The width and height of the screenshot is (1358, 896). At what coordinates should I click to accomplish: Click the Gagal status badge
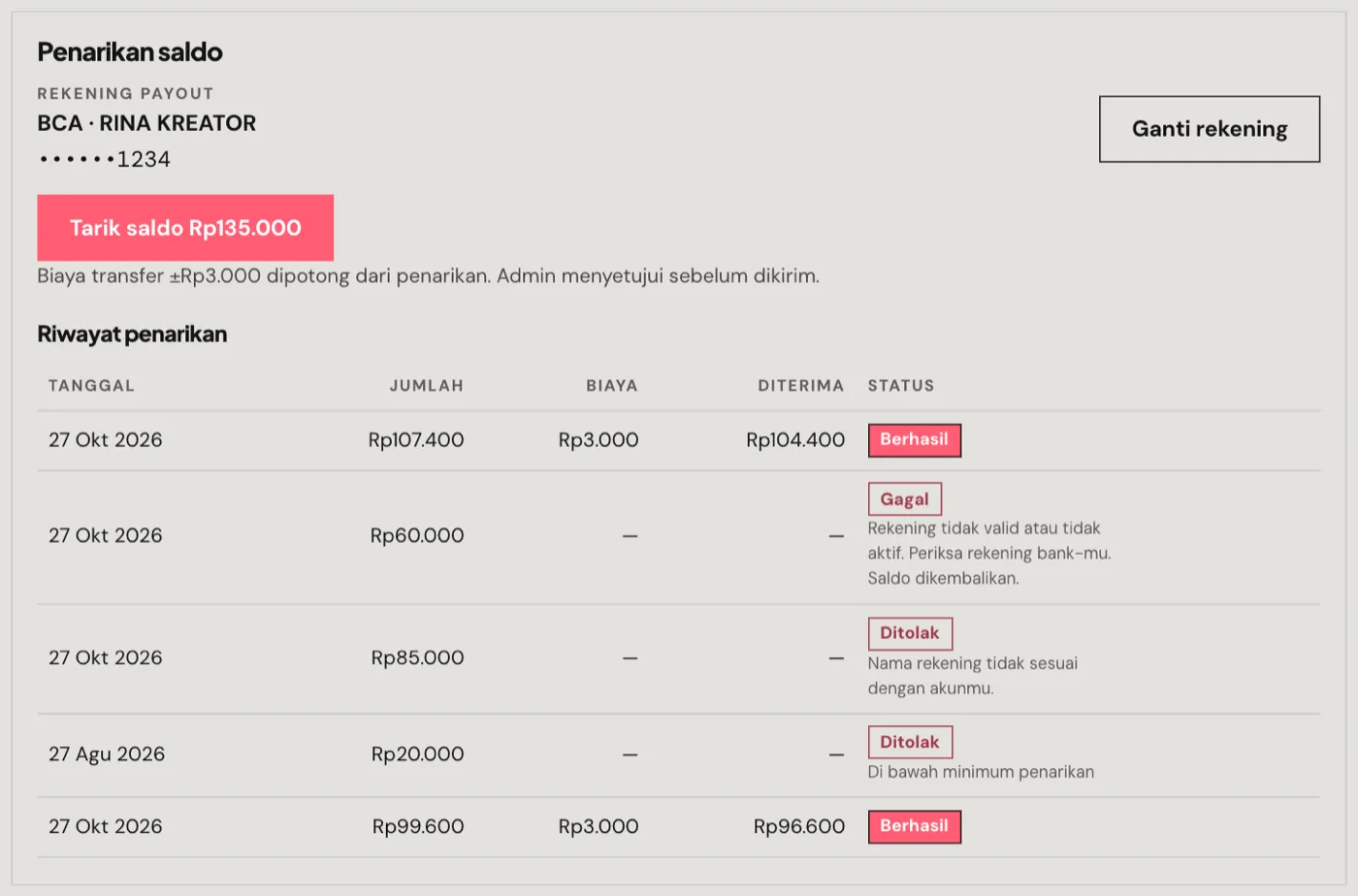(x=905, y=498)
